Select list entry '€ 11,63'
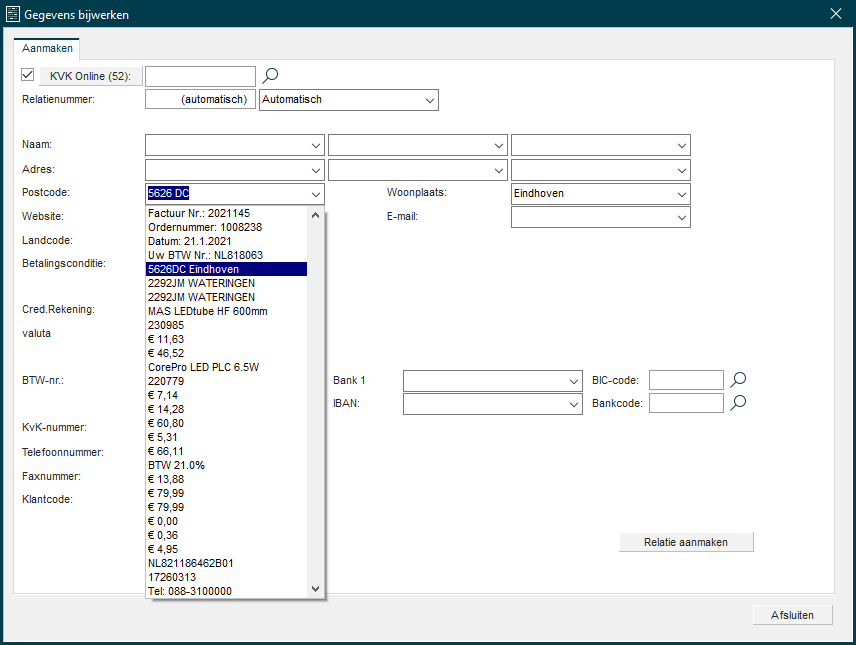 tap(227, 339)
